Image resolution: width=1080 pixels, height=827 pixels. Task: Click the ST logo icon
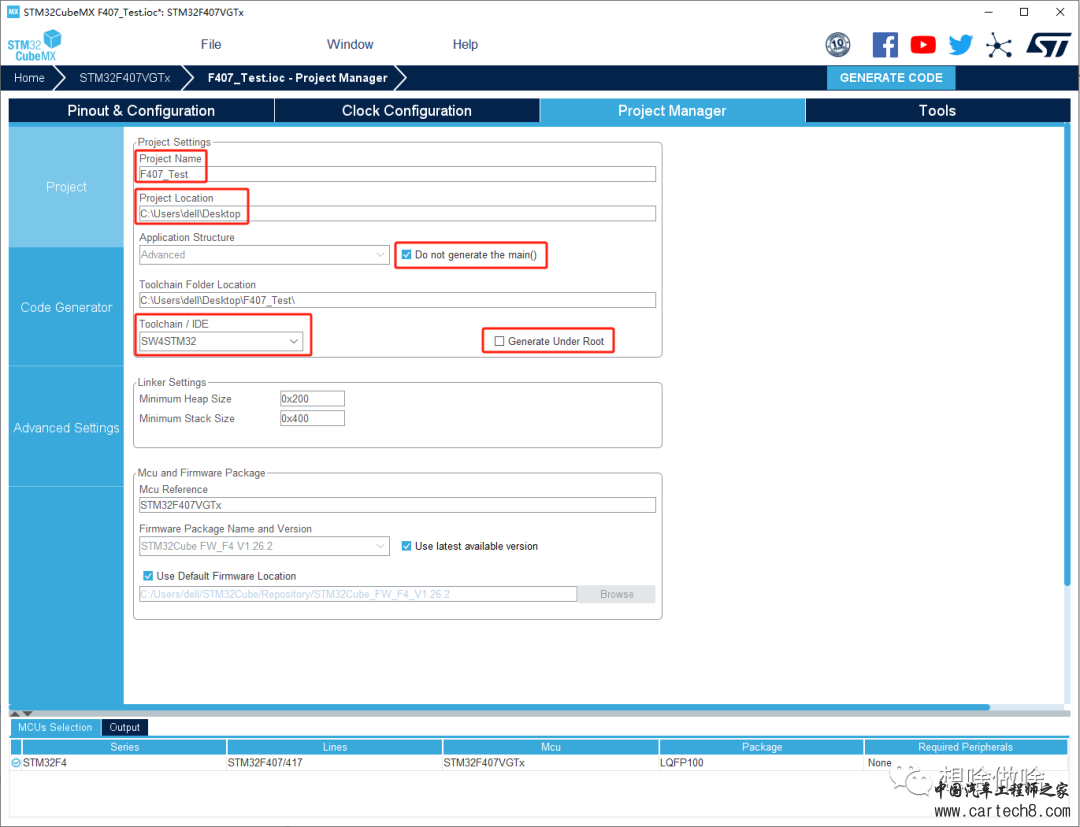tap(1048, 45)
